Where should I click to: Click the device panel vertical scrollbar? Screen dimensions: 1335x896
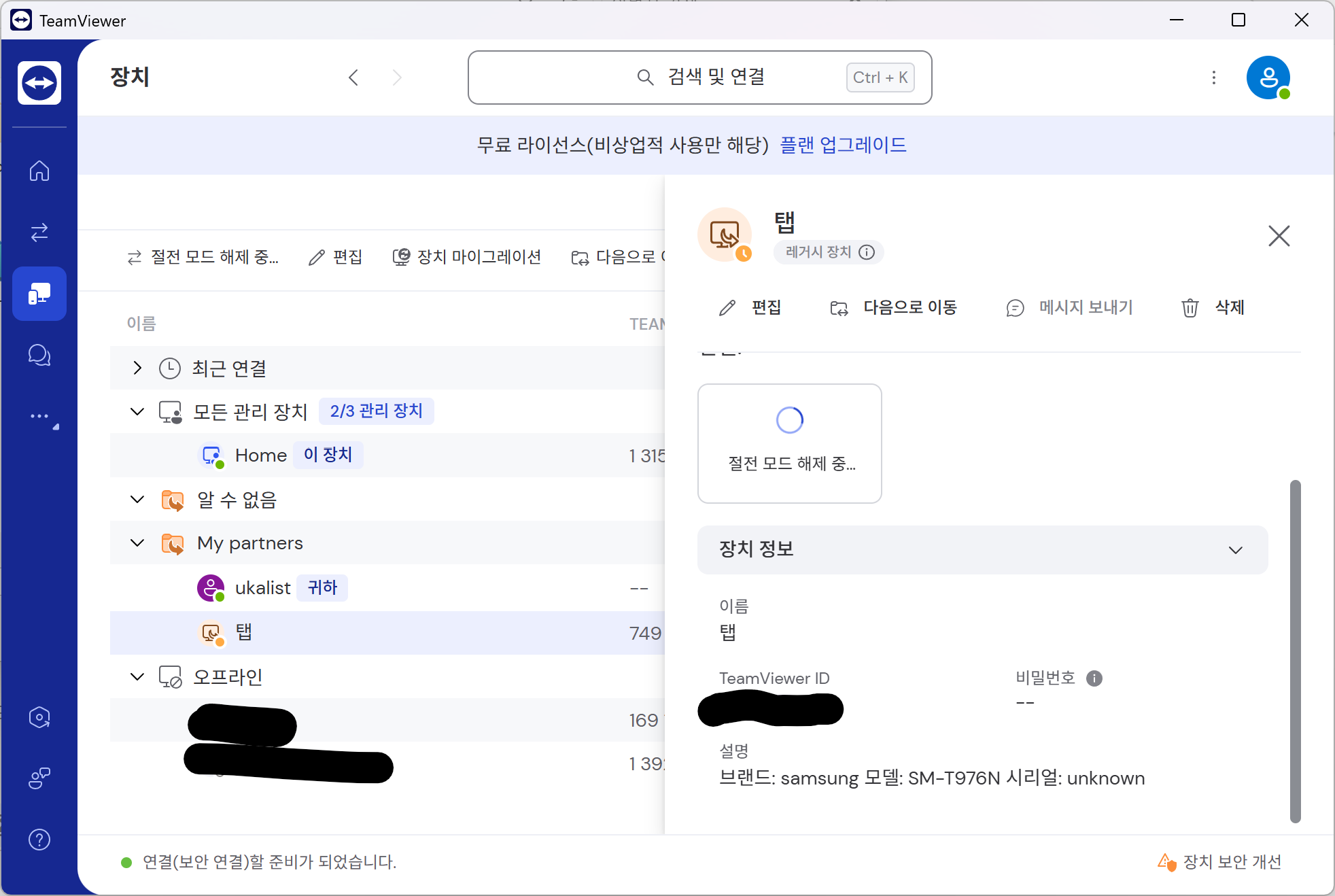click(x=1295, y=651)
